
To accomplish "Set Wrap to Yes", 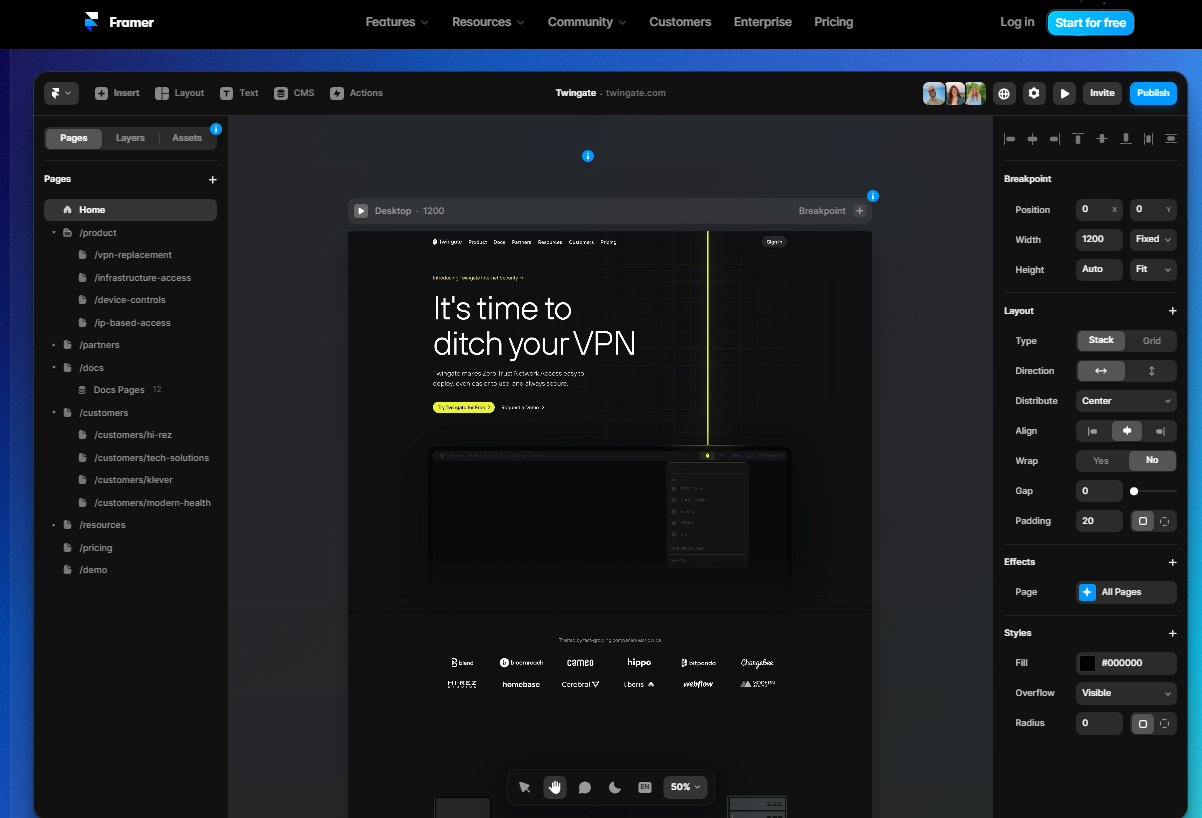I will click(1101, 460).
